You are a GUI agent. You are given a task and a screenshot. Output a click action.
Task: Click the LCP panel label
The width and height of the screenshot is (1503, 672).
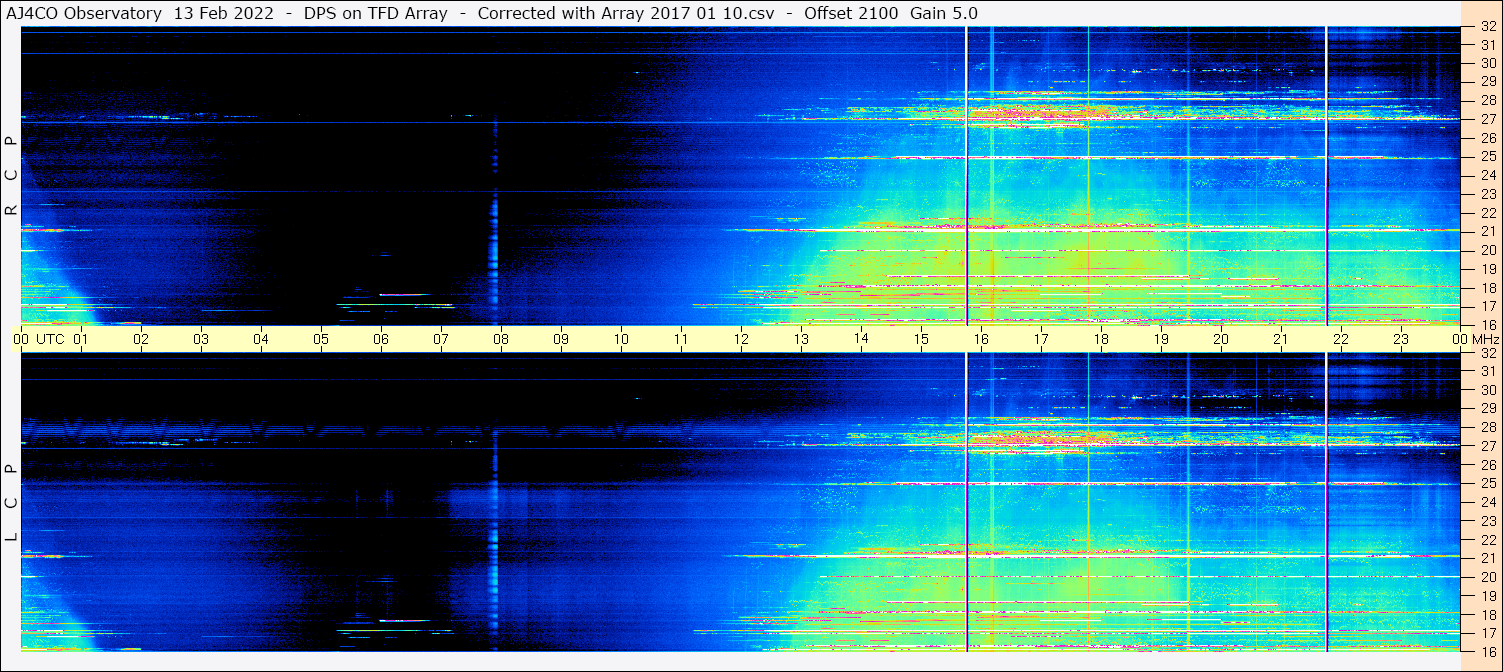click(x=12, y=503)
